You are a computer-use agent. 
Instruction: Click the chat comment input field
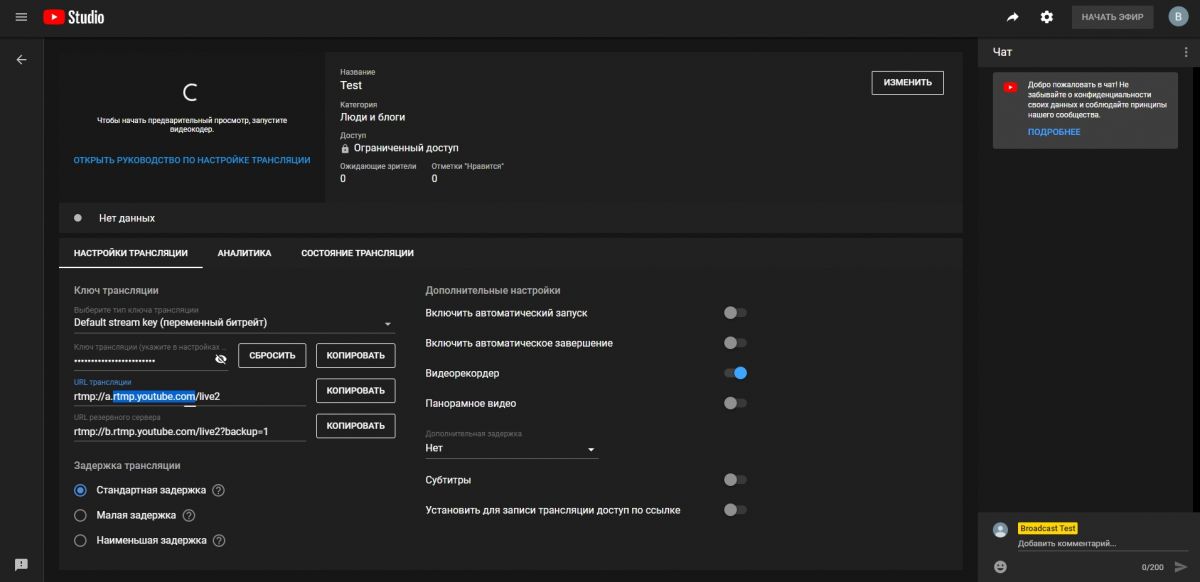coord(1090,544)
